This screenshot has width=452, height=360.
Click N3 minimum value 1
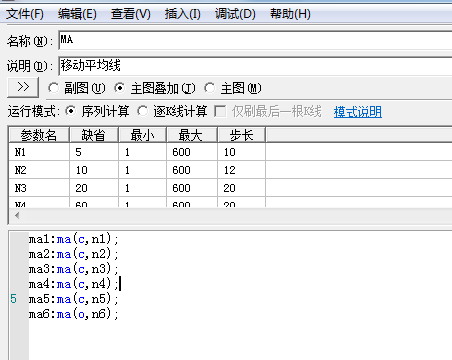143,188
